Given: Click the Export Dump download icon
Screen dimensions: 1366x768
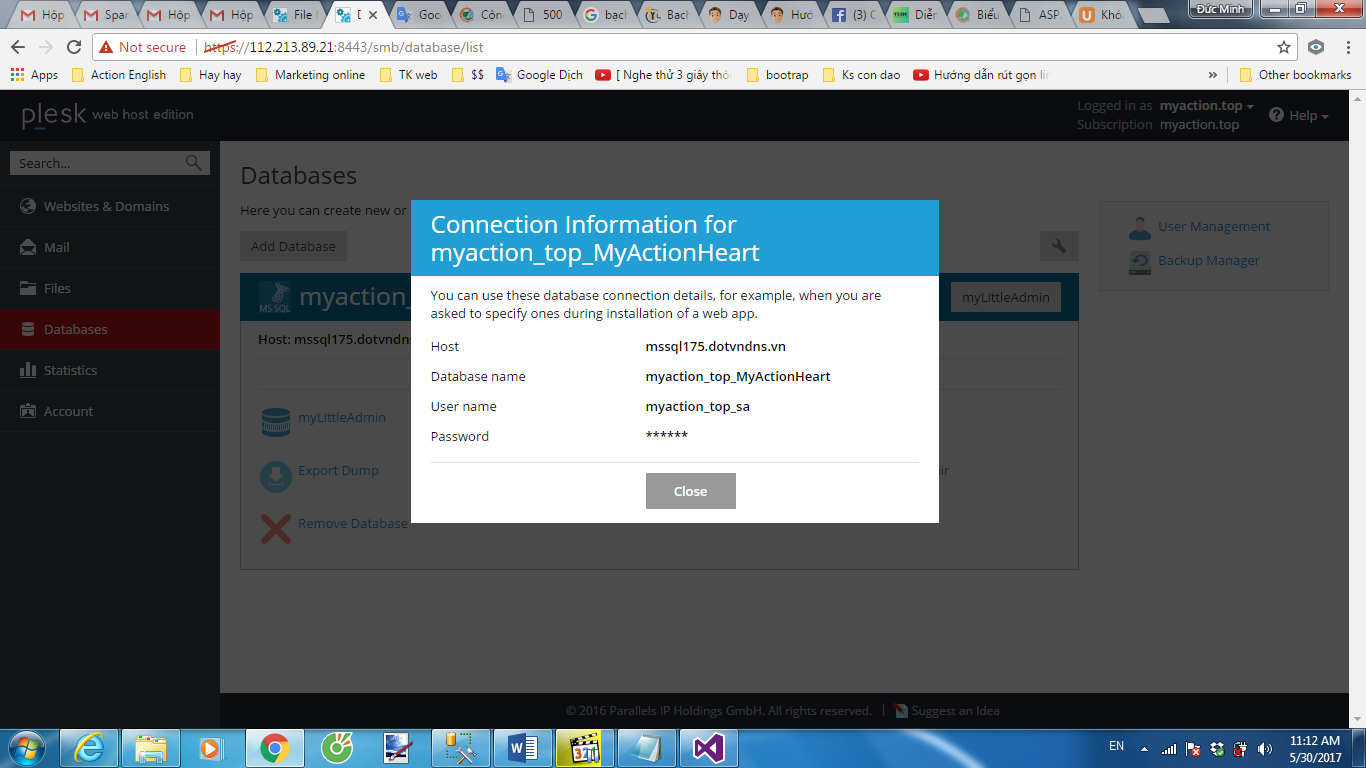Looking at the screenshot, I should [x=275, y=476].
